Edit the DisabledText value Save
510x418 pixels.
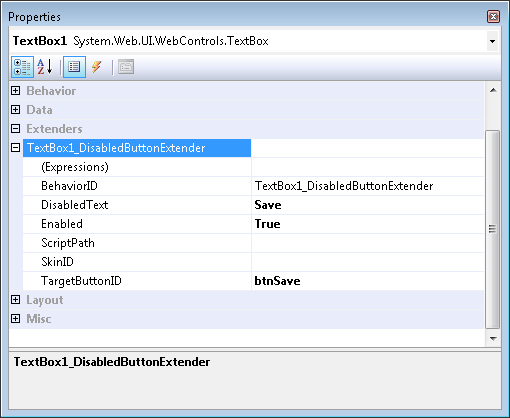(368, 205)
